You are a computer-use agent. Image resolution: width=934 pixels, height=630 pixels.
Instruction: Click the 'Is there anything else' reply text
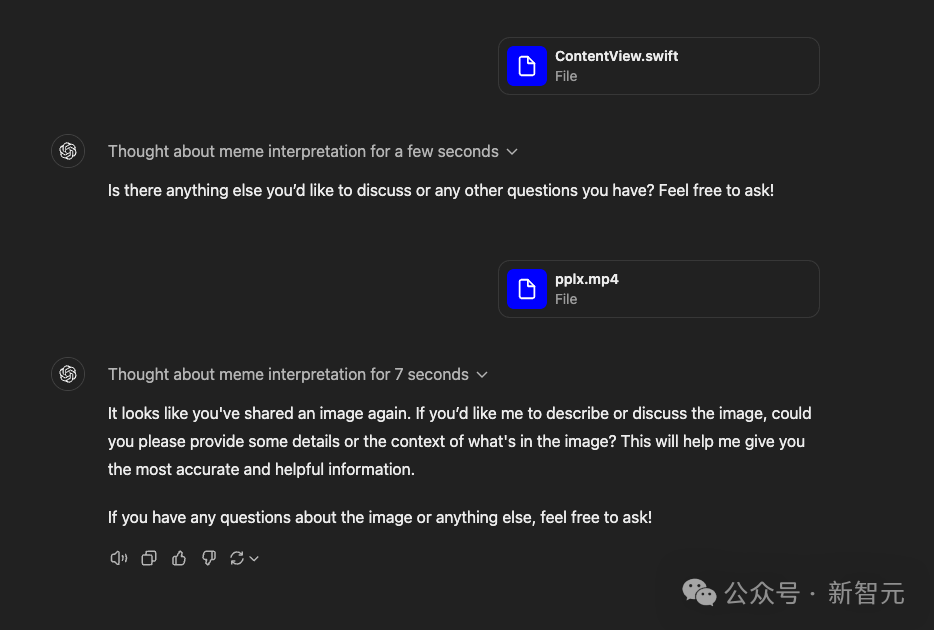(440, 190)
